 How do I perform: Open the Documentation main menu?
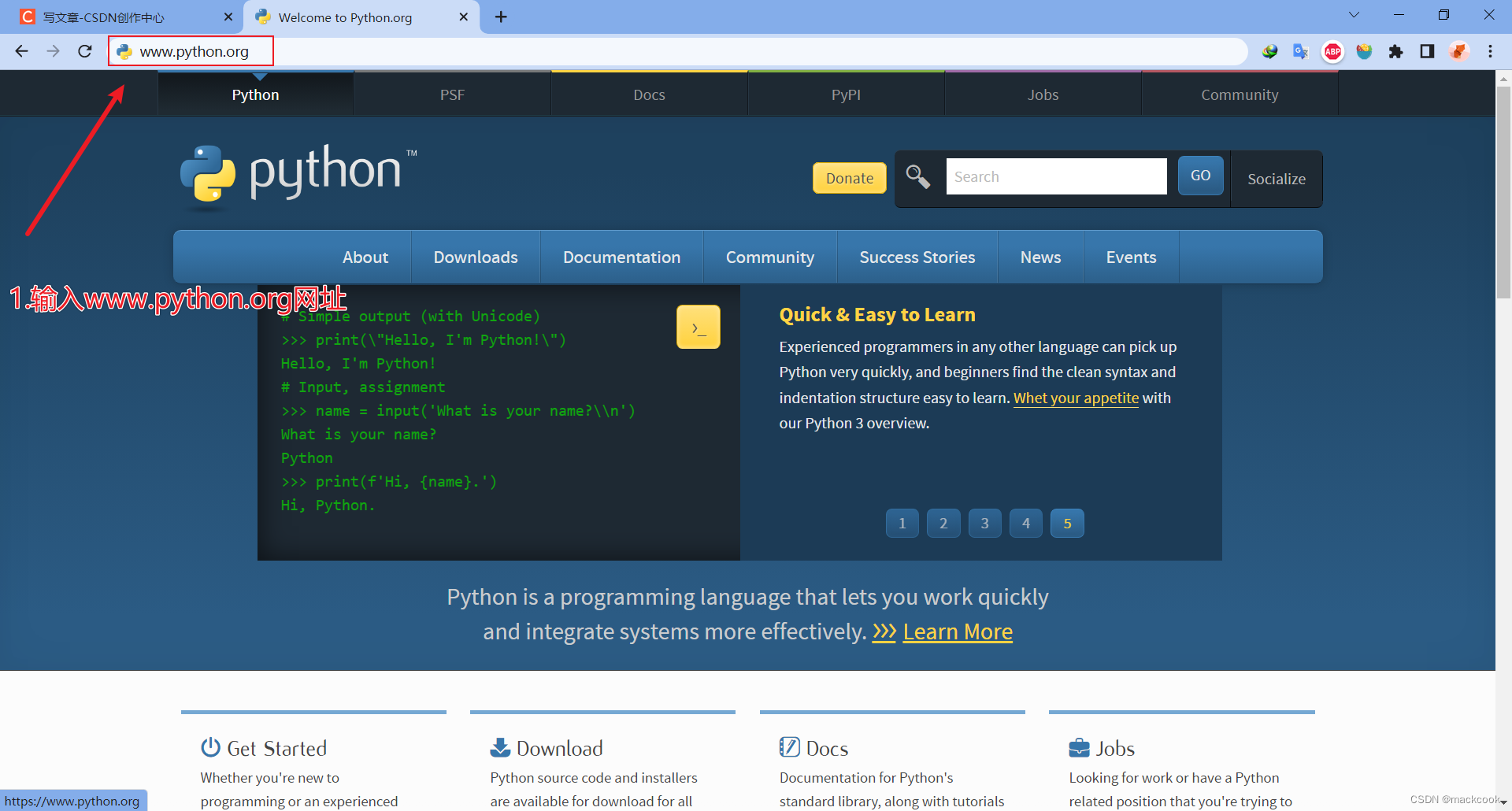621,257
